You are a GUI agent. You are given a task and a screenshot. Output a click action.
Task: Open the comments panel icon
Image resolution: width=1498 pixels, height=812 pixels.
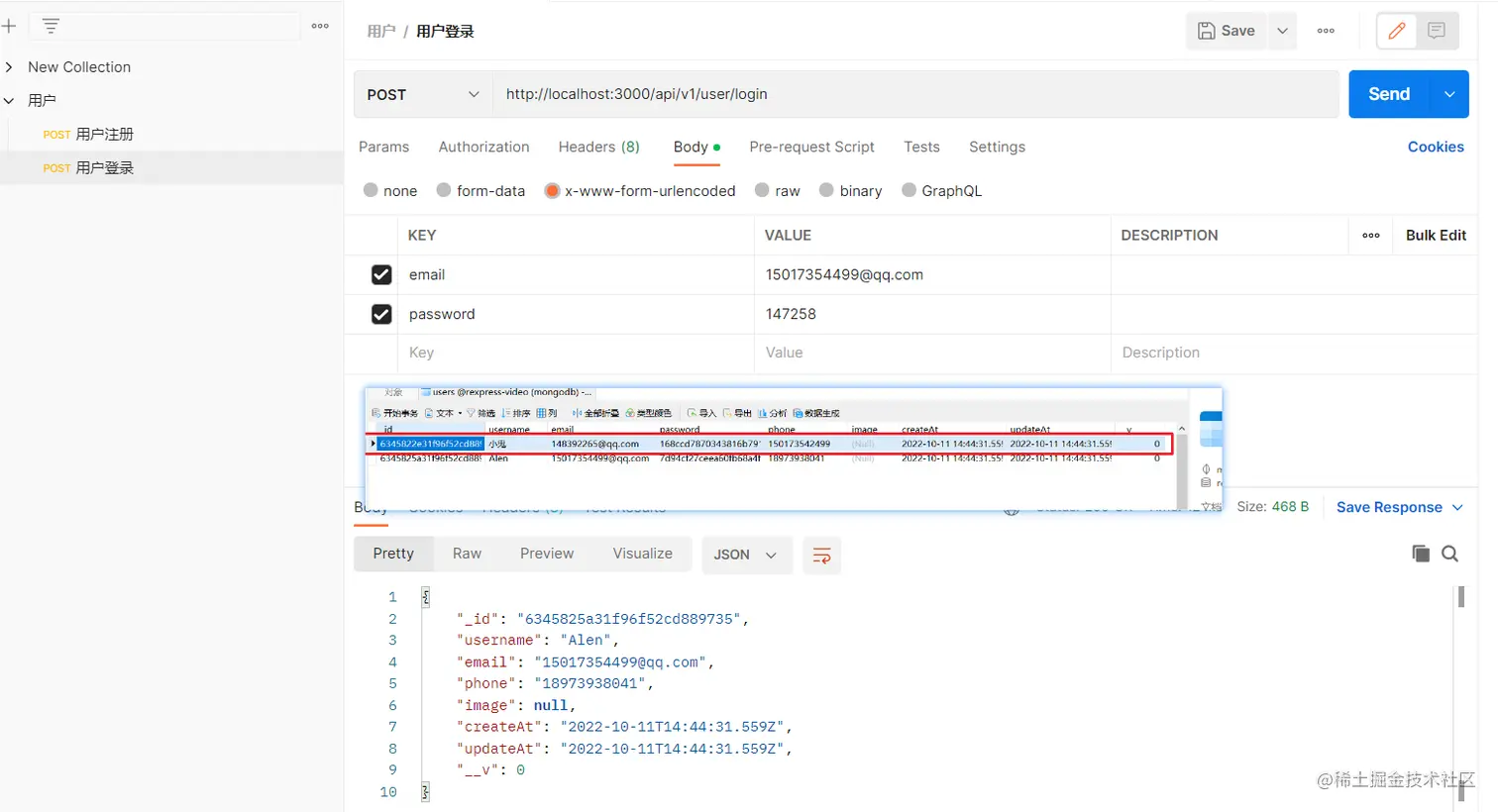coord(1437,31)
